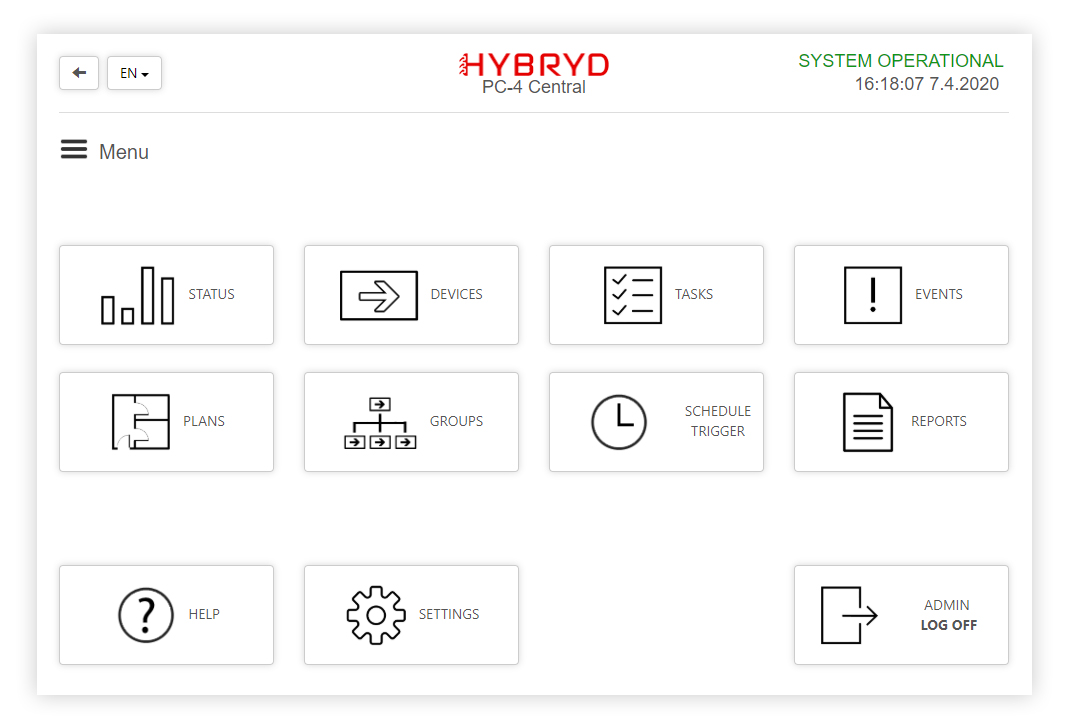Viewport: 1069px width, 728px height.
Task: Open the GROUPS hierarchy icon
Action: (x=380, y=423)
